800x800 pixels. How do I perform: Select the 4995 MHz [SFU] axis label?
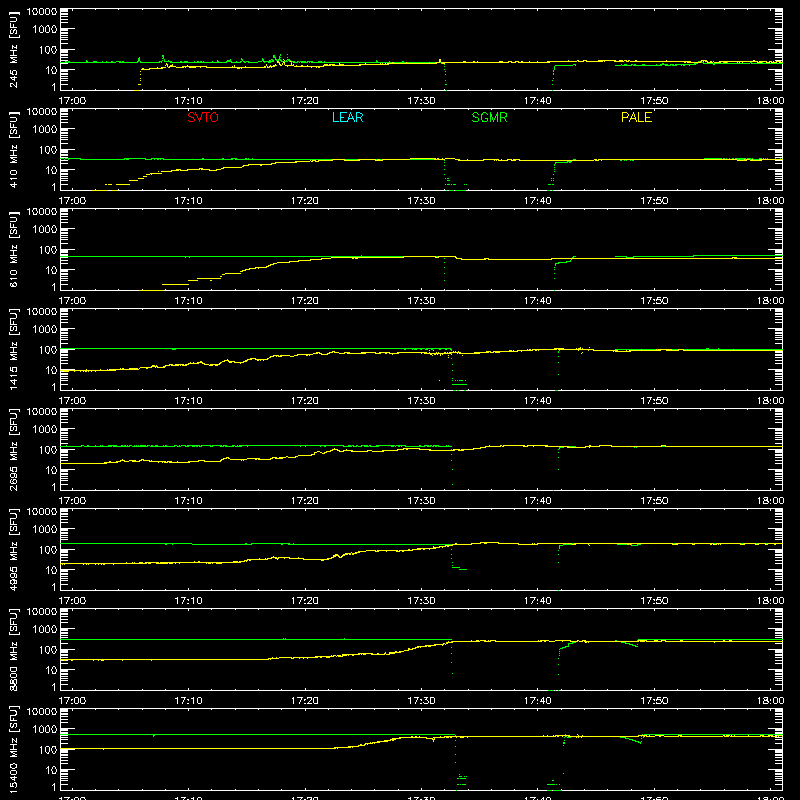pos(14,549)
